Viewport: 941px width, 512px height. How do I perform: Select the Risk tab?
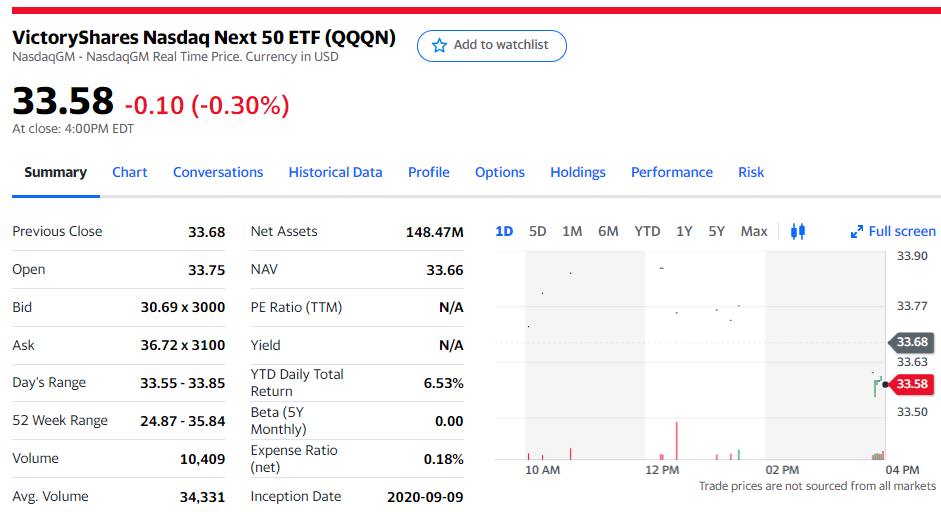[751, 172]
